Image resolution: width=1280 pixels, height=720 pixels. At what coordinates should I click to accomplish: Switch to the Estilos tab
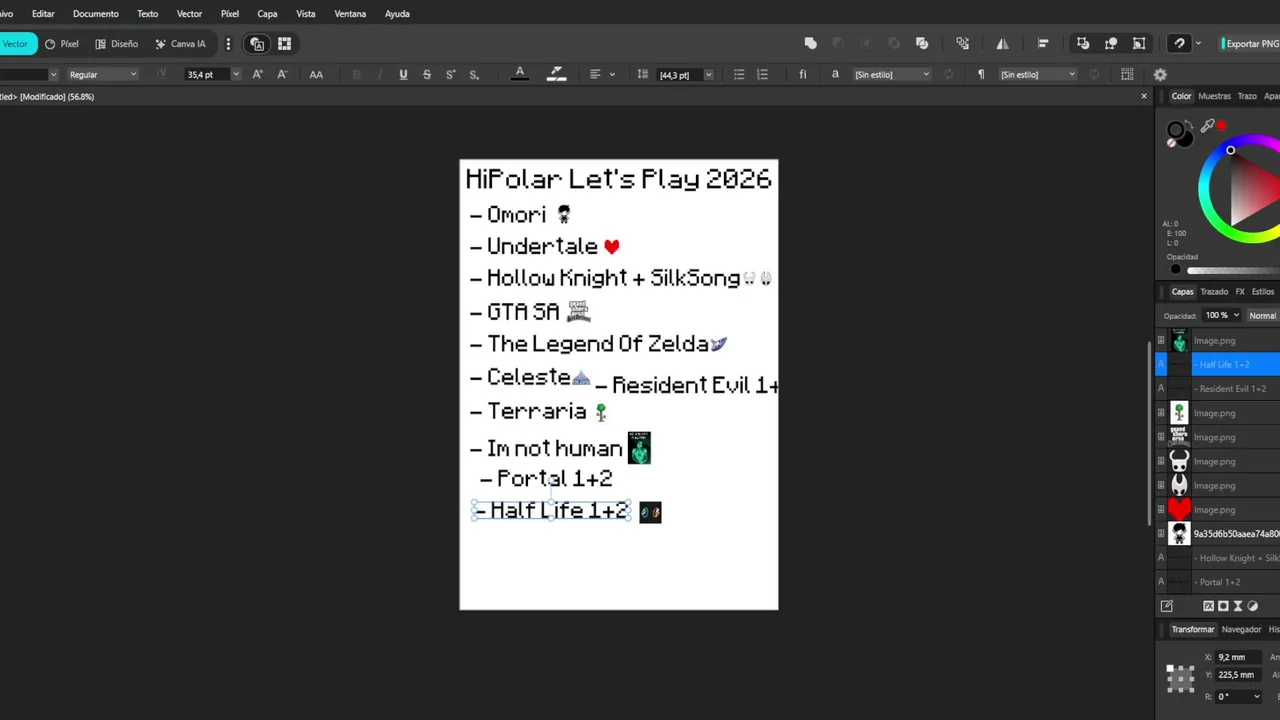point(1263,292)
